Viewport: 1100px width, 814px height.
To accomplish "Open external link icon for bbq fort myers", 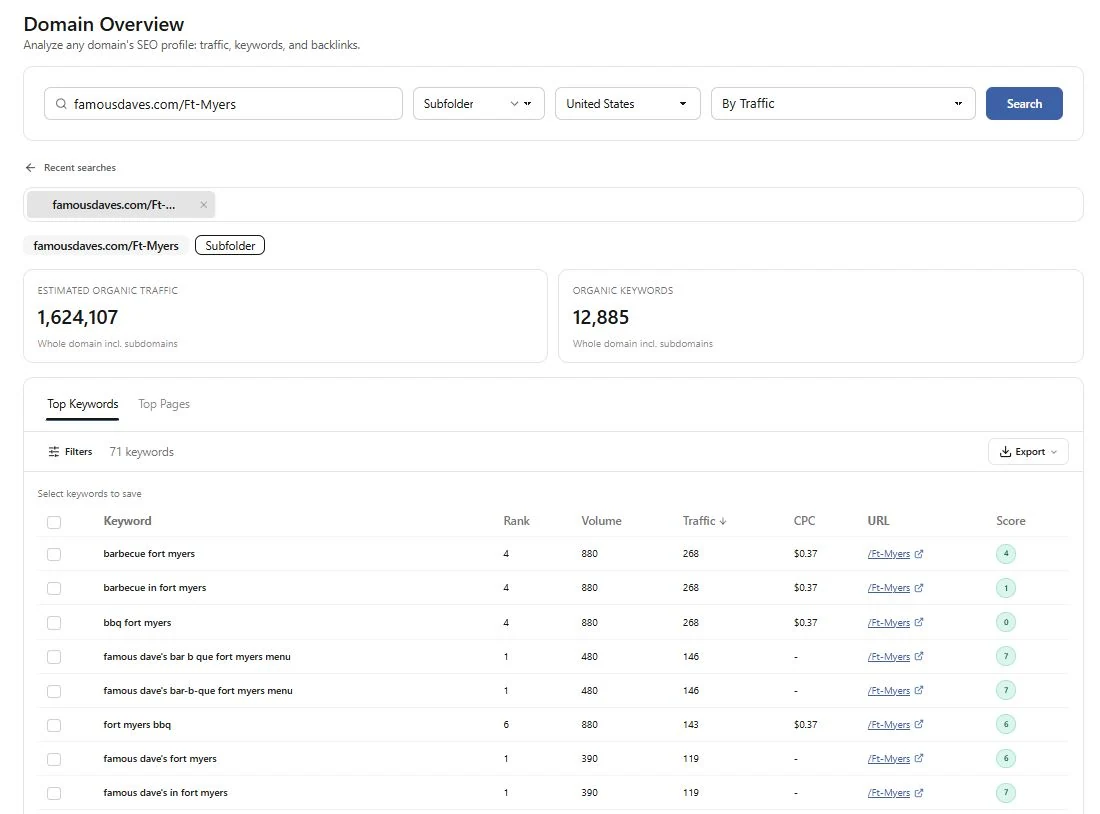I will [x=919, y=622].
